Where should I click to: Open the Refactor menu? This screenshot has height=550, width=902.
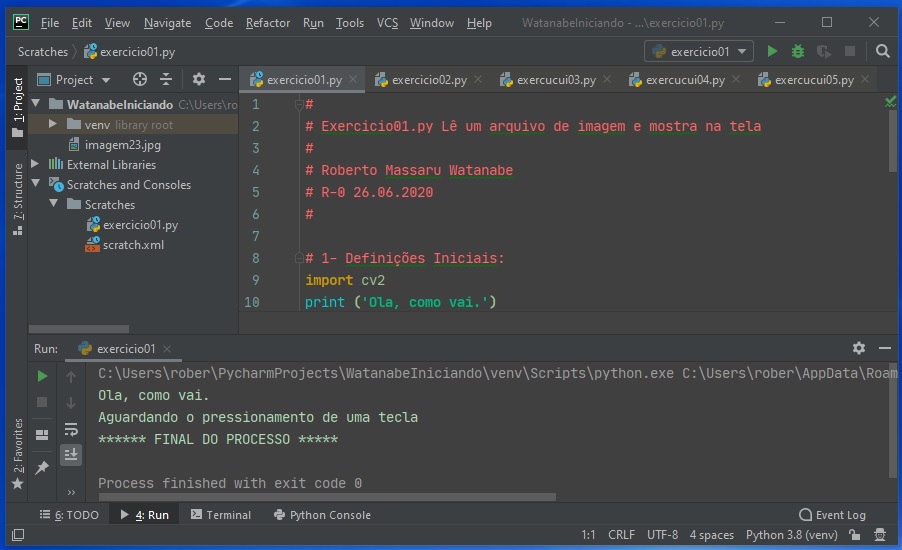(x=267, y=22)
